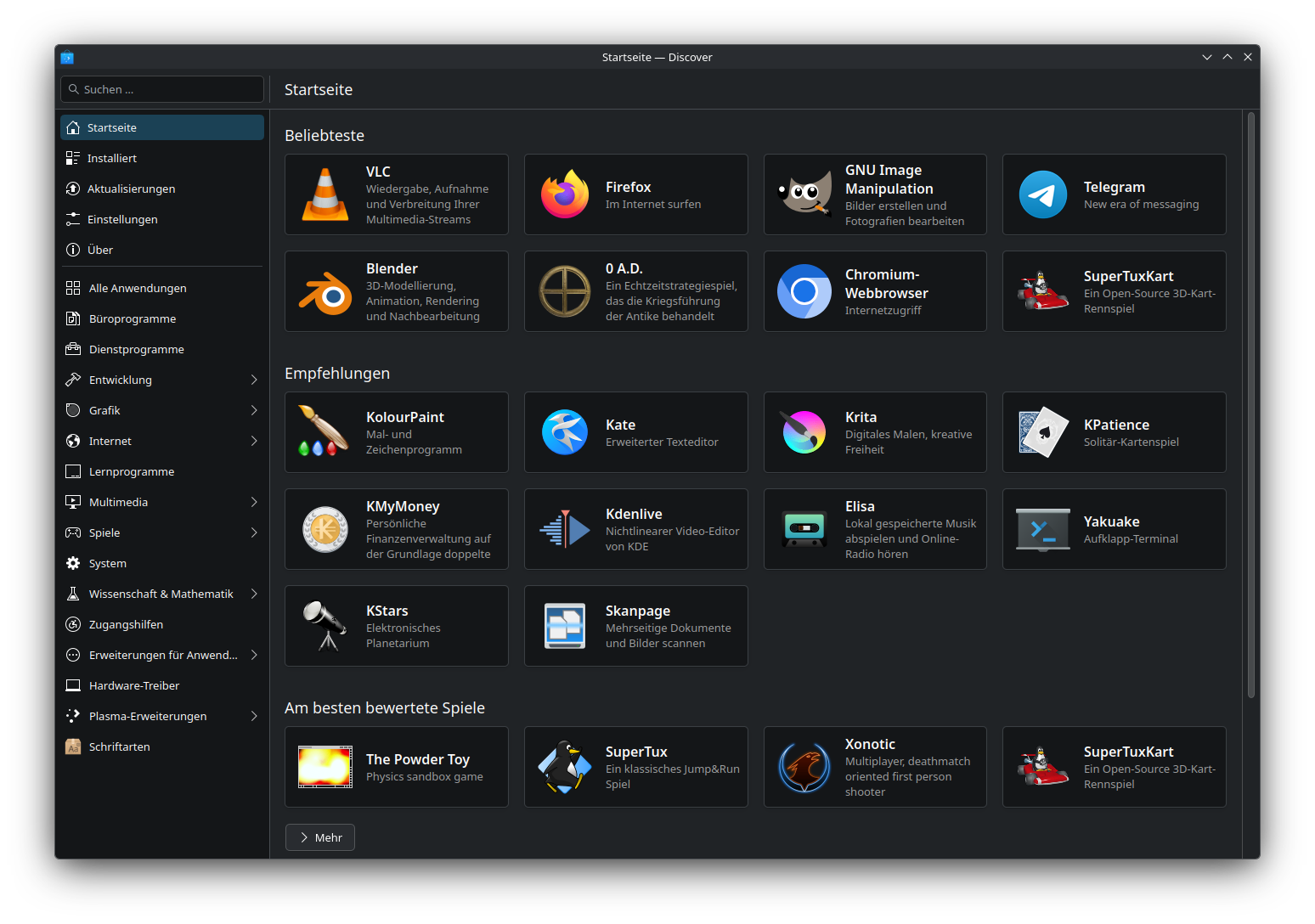Expand Plasma-Erweiterungen subcategories
This screenshot has width=1315, height=924.
(253, 716)
